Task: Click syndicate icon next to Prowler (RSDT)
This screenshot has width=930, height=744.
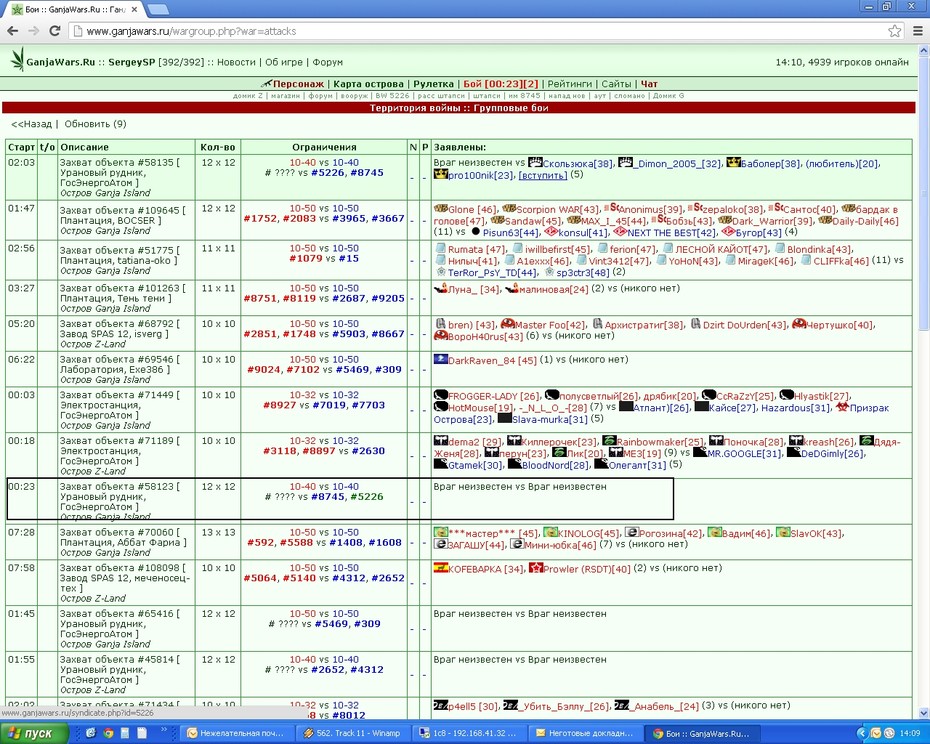Action: click(536, 568)
